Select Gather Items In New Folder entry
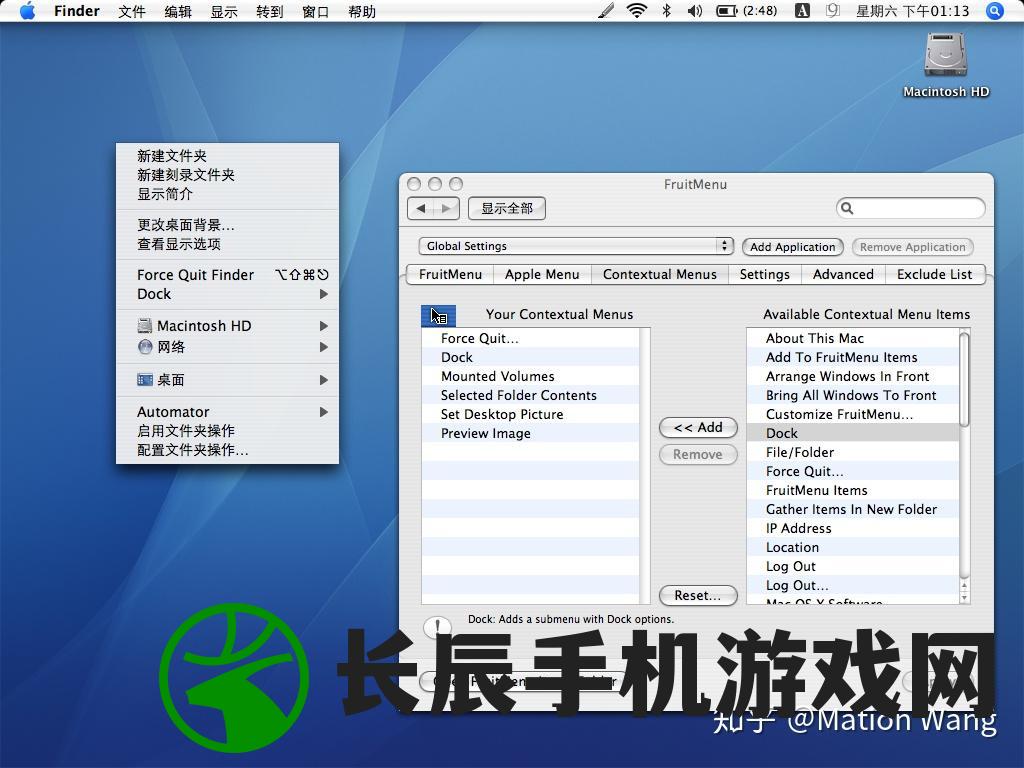The height and width of the screenshot is (768, 1024). point(853,509)
